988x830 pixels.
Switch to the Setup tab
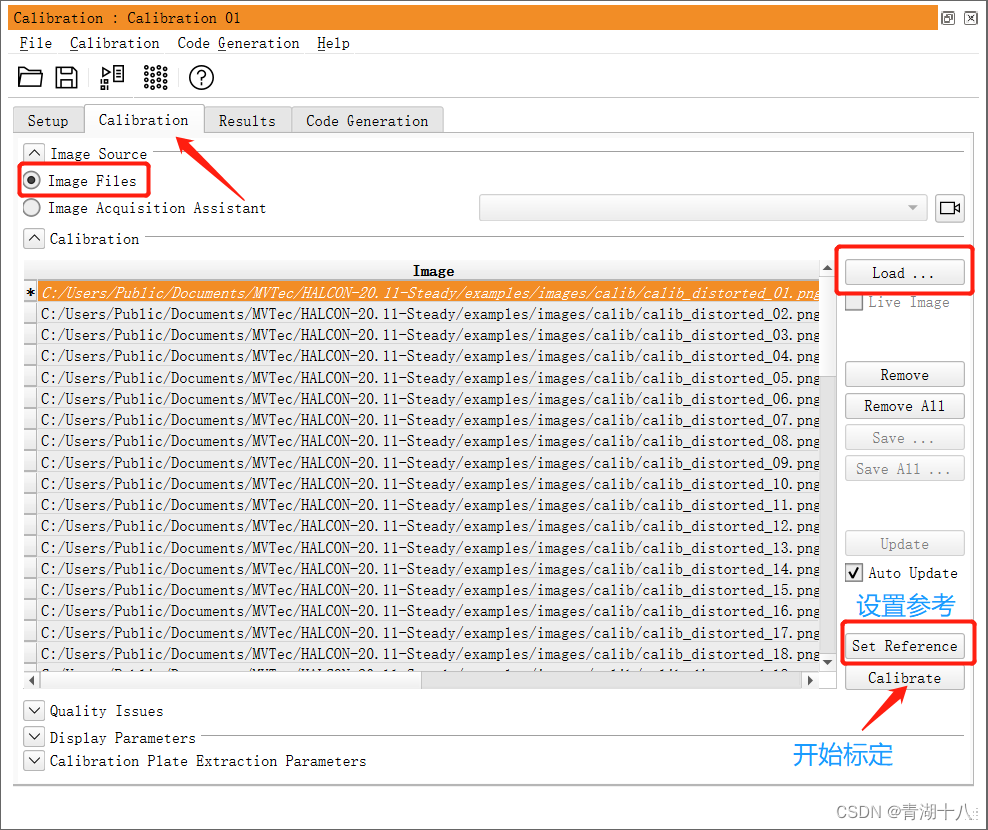[48, 120]
